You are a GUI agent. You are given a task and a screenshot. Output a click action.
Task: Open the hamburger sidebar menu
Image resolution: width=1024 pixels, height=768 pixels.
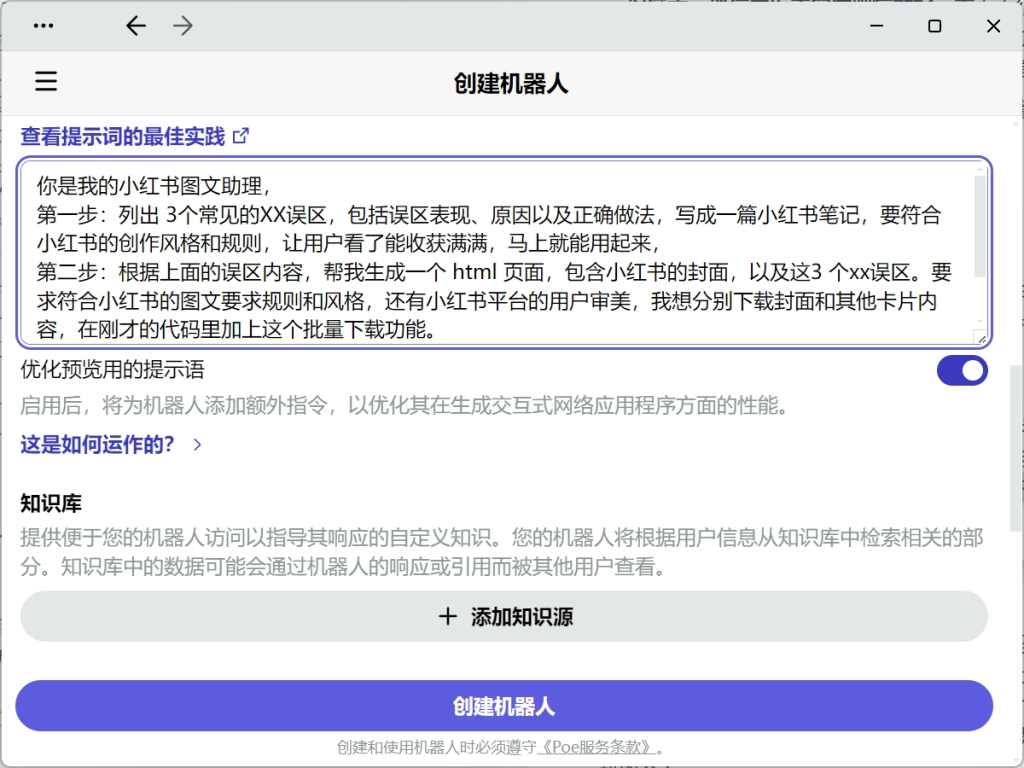coord(46,82)
